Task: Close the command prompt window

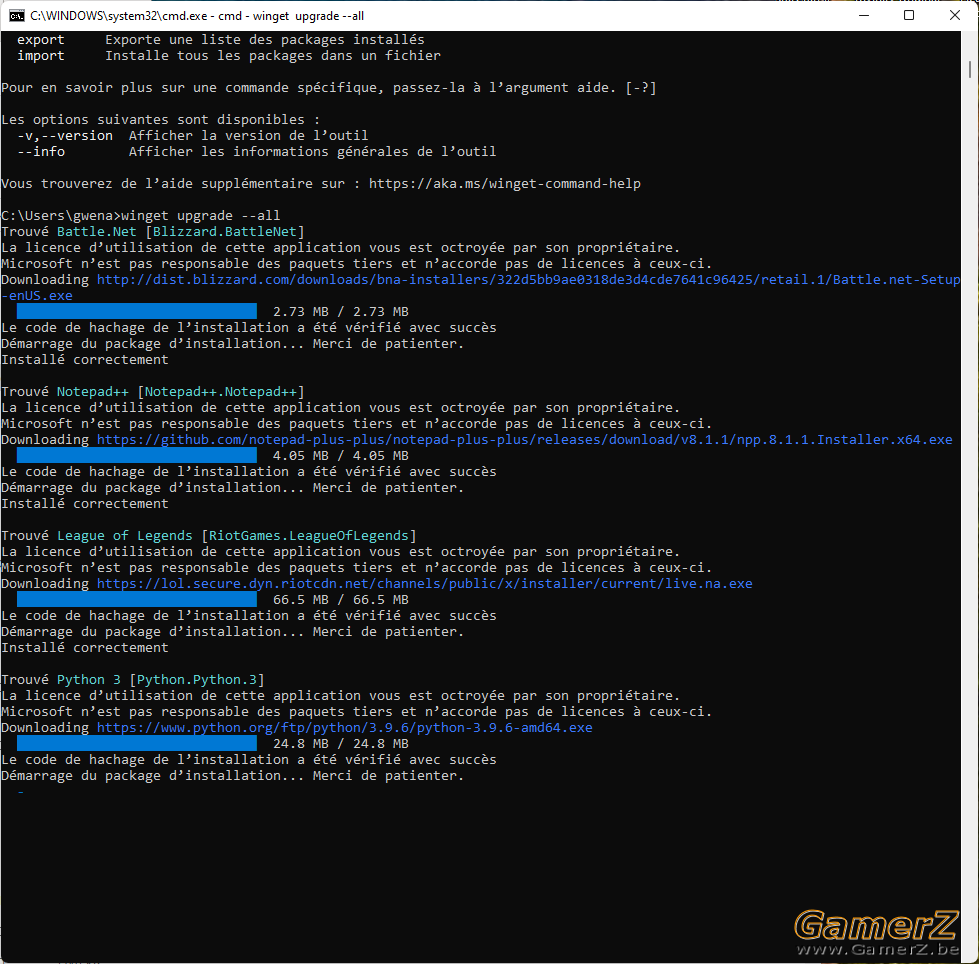Action: (x=955, y=16)
